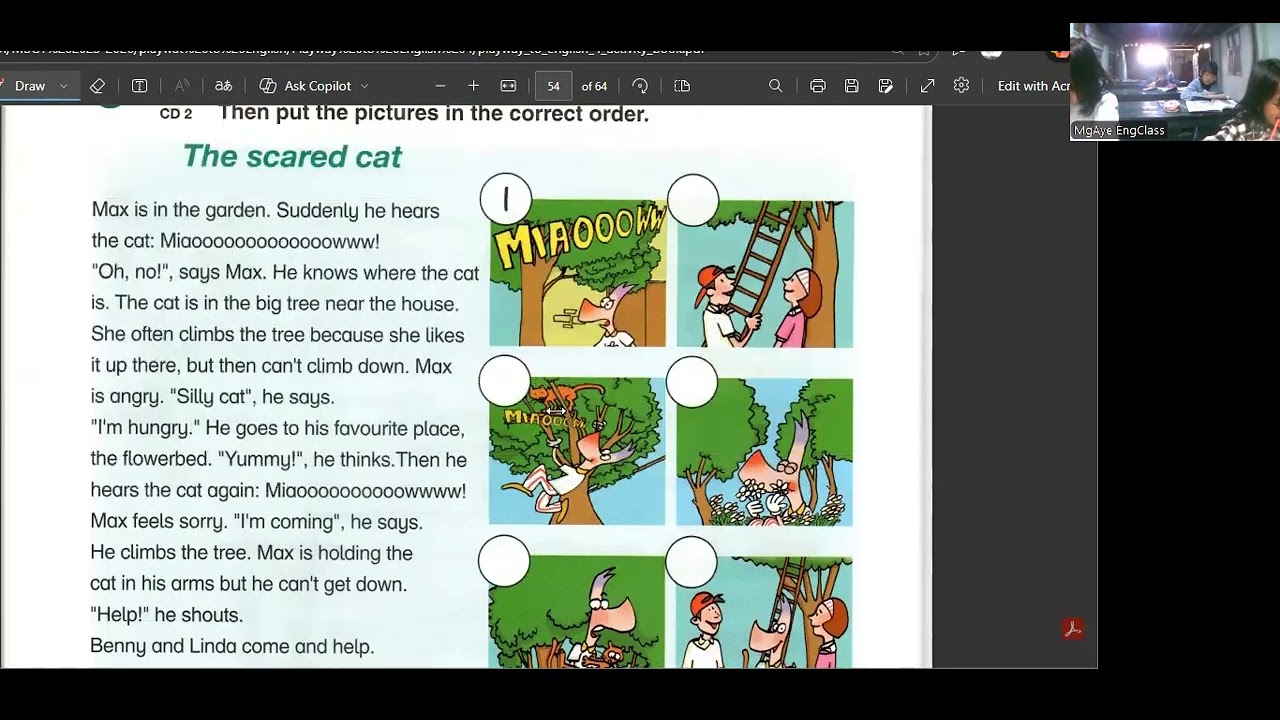Click the MIAOOOWW garden picture
This screenshot has height=720, width=1280.
578,273
